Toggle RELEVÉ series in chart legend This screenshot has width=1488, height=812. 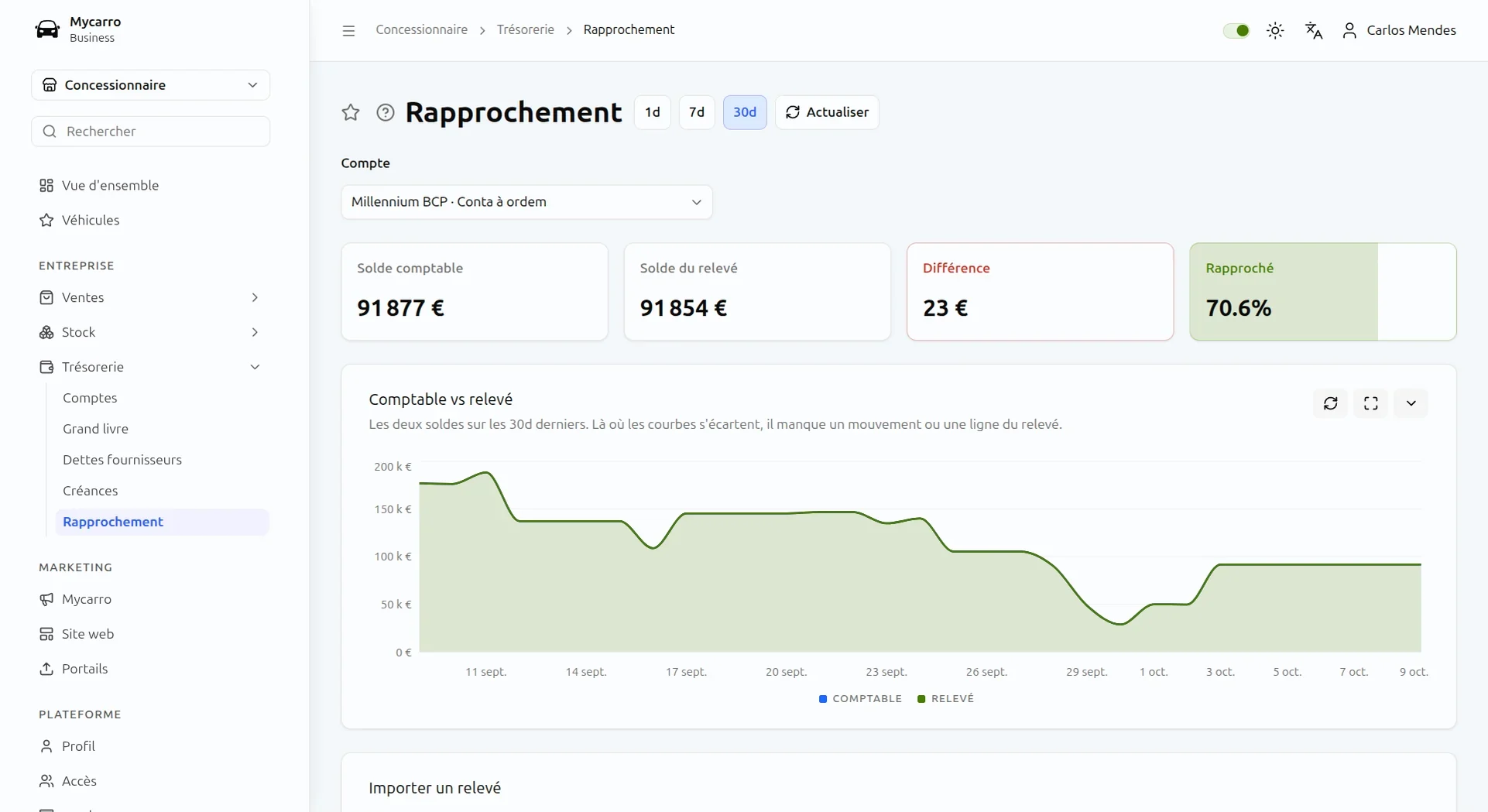[x=945, y=698]
